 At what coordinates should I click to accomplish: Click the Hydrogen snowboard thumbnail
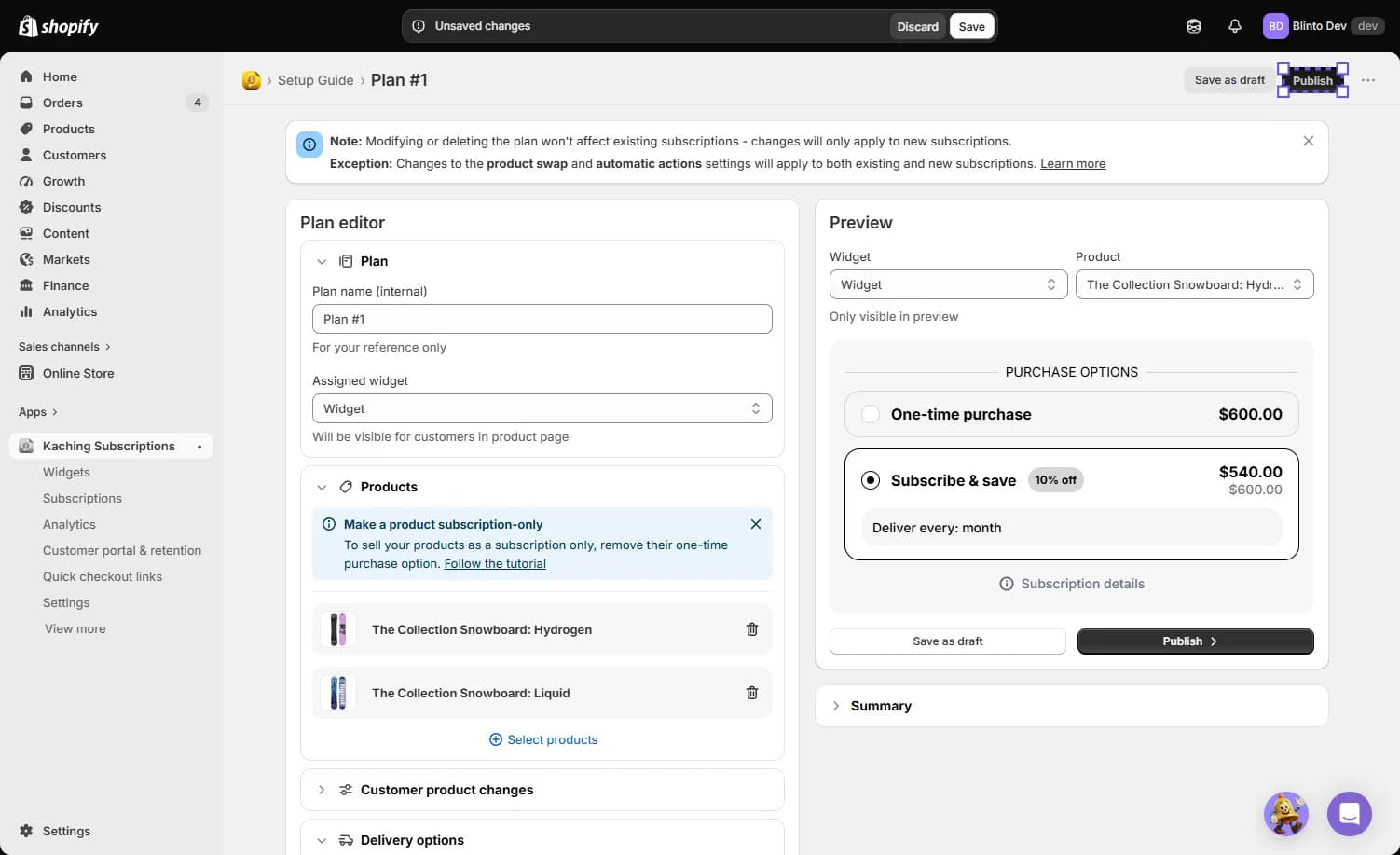[338, 629]
